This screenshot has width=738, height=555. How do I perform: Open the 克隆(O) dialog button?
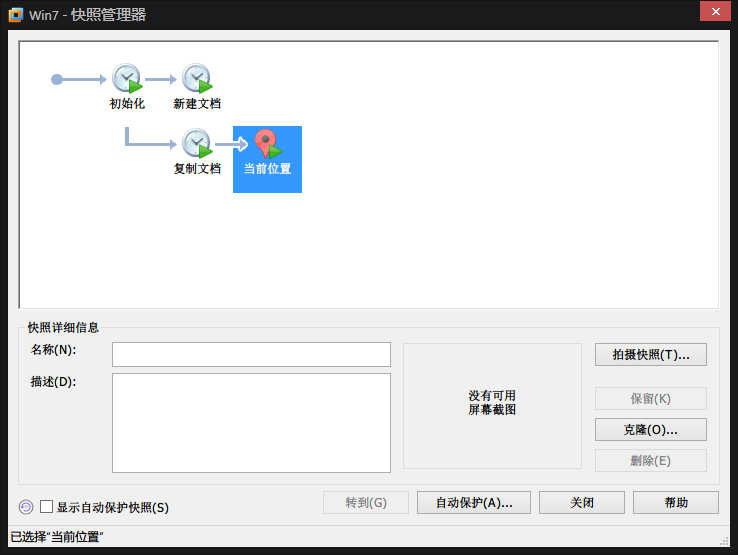coord(650,430)
